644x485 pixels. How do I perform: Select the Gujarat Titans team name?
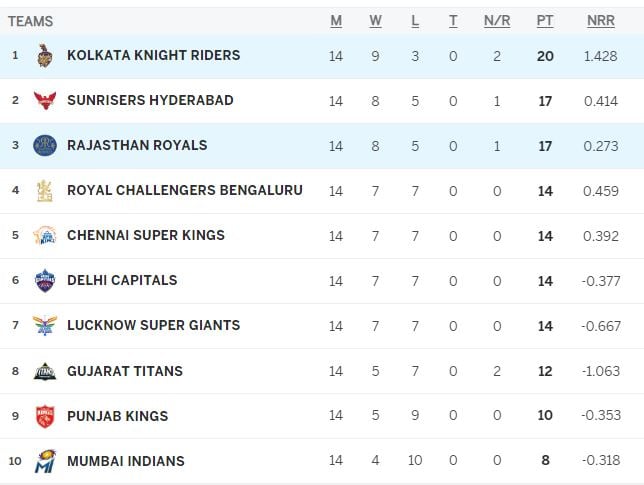125,371
